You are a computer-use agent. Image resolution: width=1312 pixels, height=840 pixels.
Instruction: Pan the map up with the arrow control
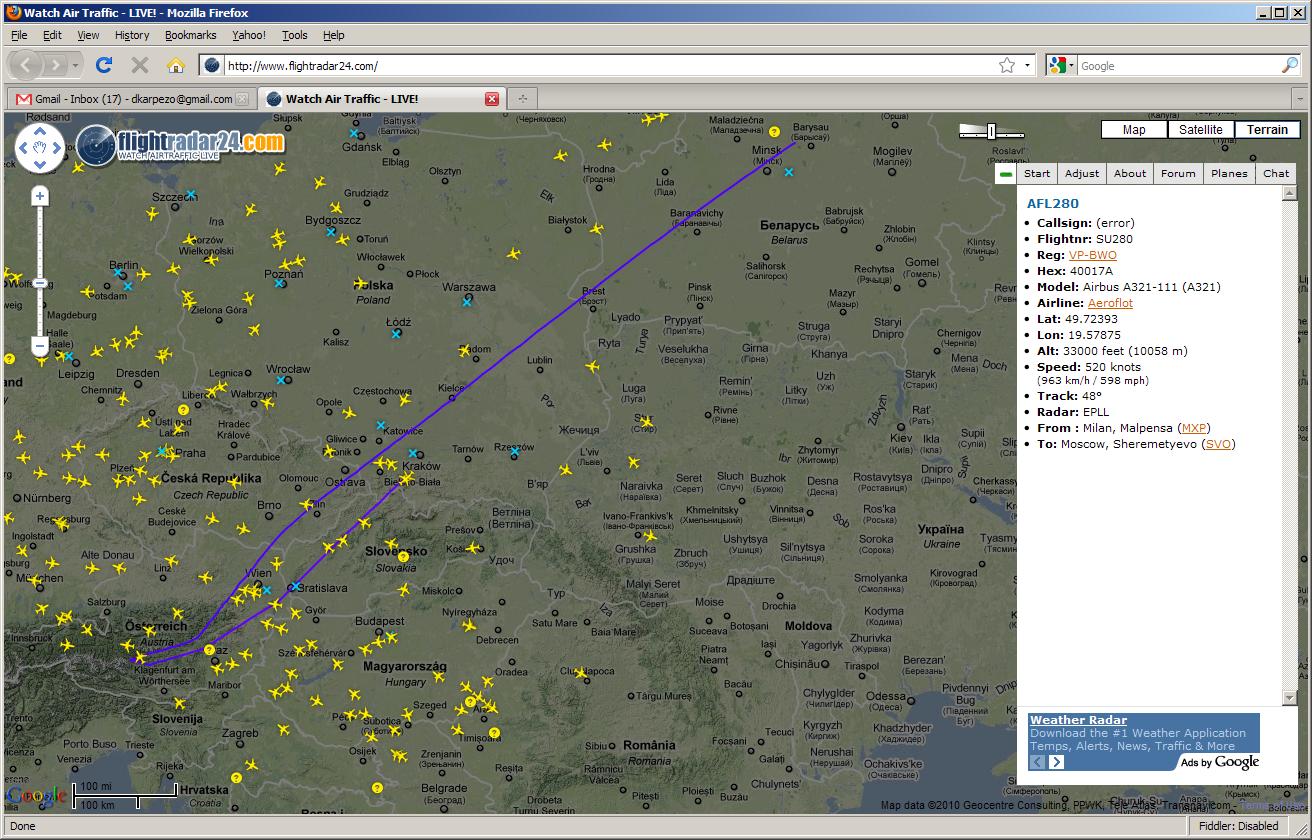point(40,131)
